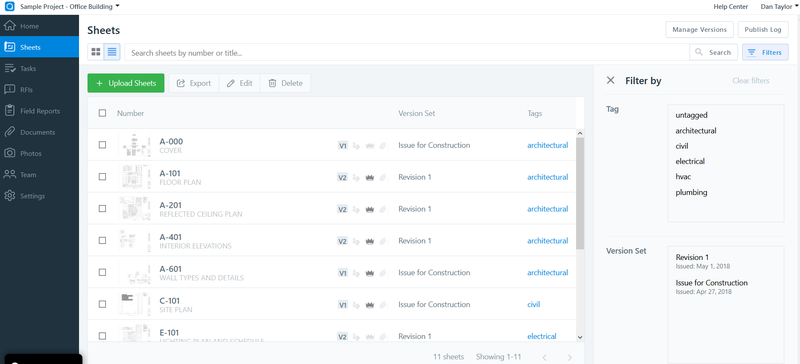
Task: Check the C-101 SITE PLAN checkbox
Action: click(x=103, y=304)
